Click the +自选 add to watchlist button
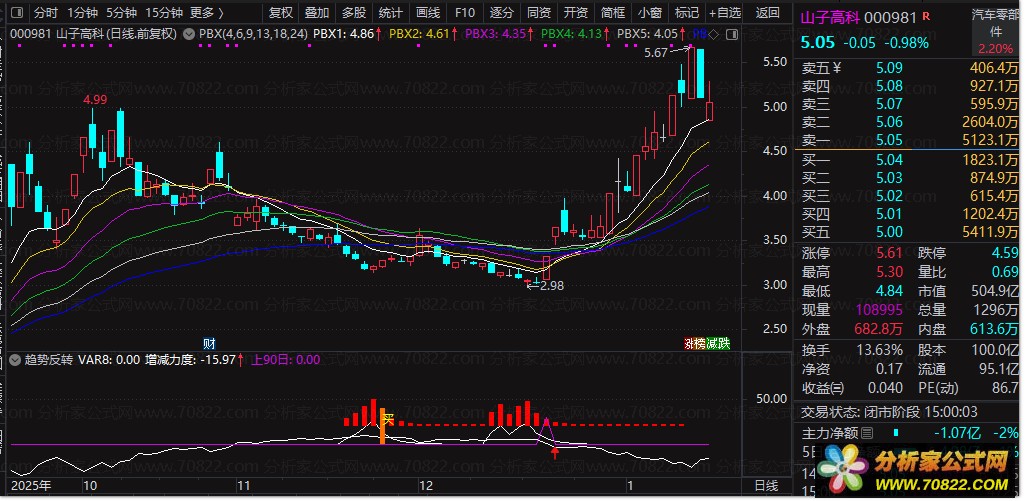The image size is (1025, 501). click(x=724, y=13)
